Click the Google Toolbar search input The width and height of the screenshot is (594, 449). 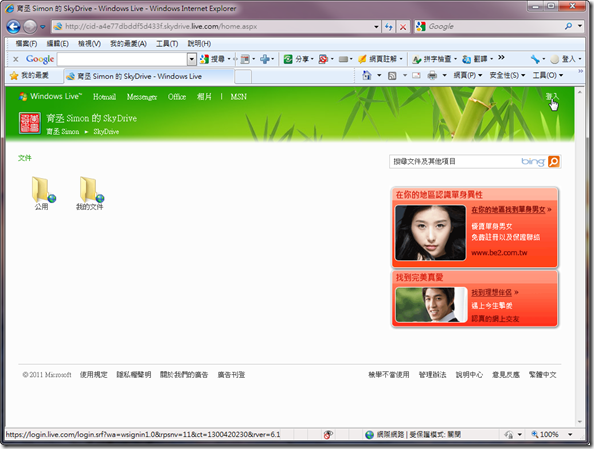(122, 59)
